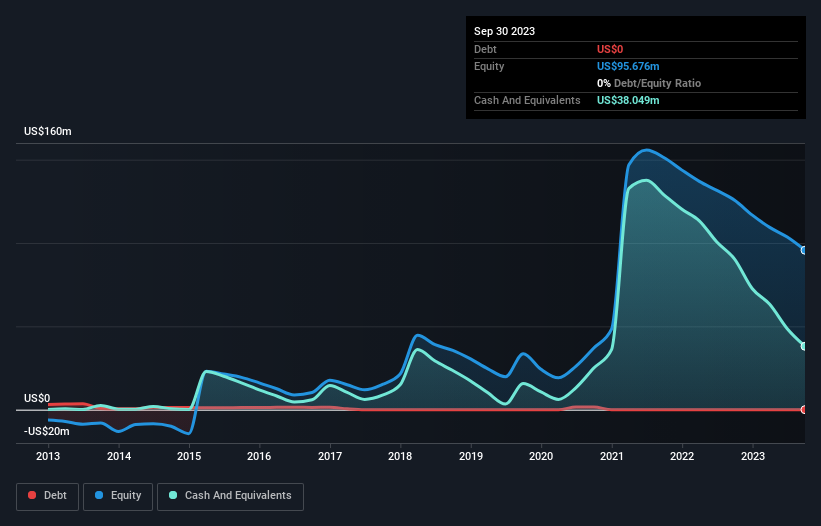Screen dimensions: 821x526
Task: Select the Equity endpoint marker at Sep 2023
Action: tap(804, 251)
